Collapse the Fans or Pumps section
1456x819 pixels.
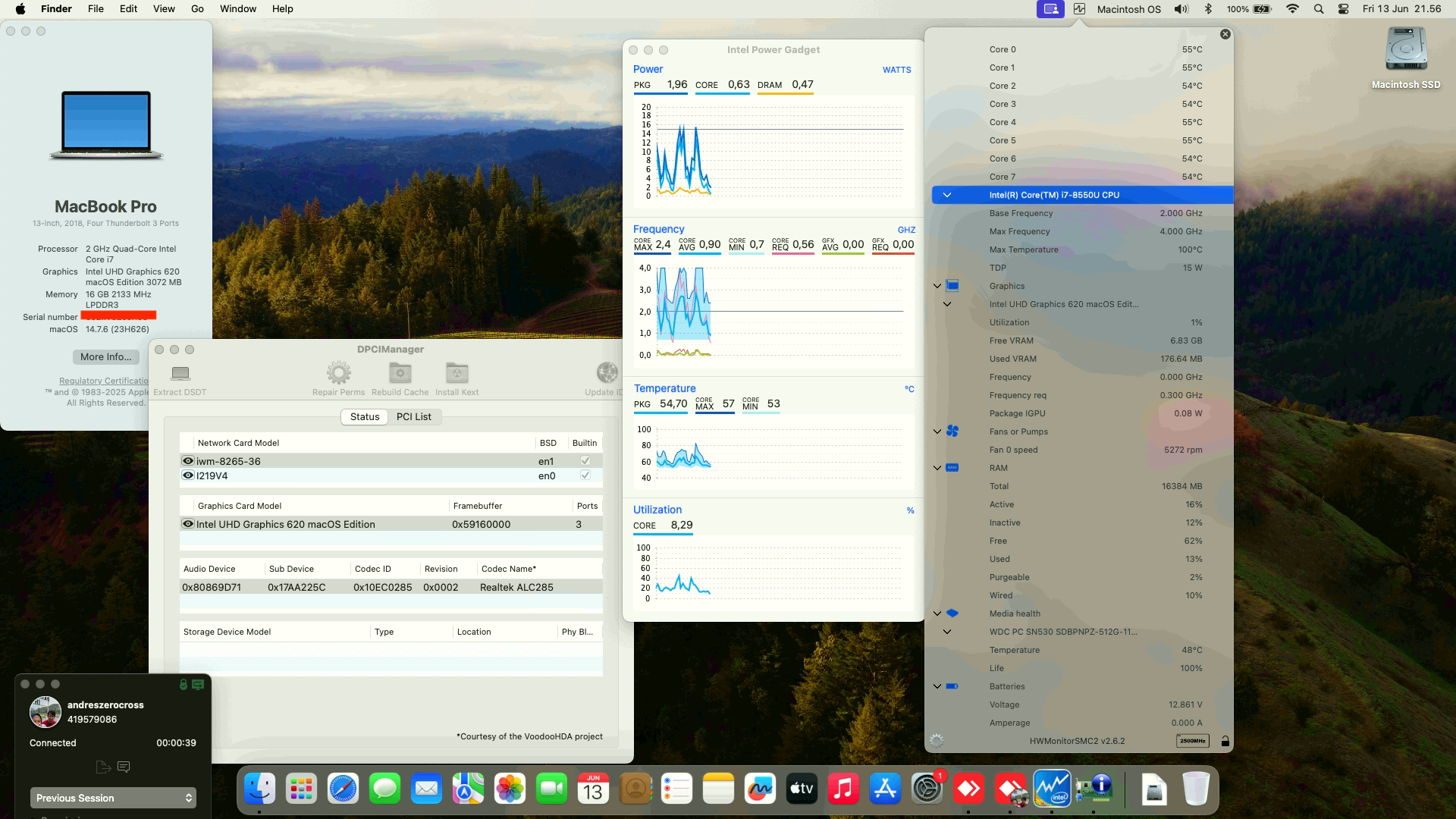937,431
